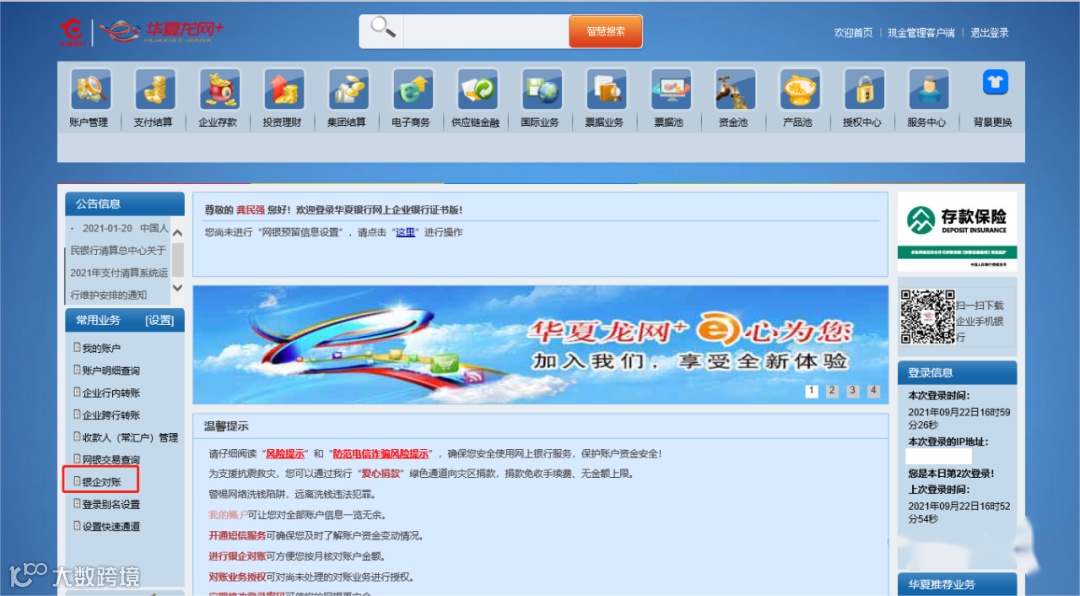Open the 票据业务 icon
The width and height of the screenshot is (1080, 596).
click(606, 90)
